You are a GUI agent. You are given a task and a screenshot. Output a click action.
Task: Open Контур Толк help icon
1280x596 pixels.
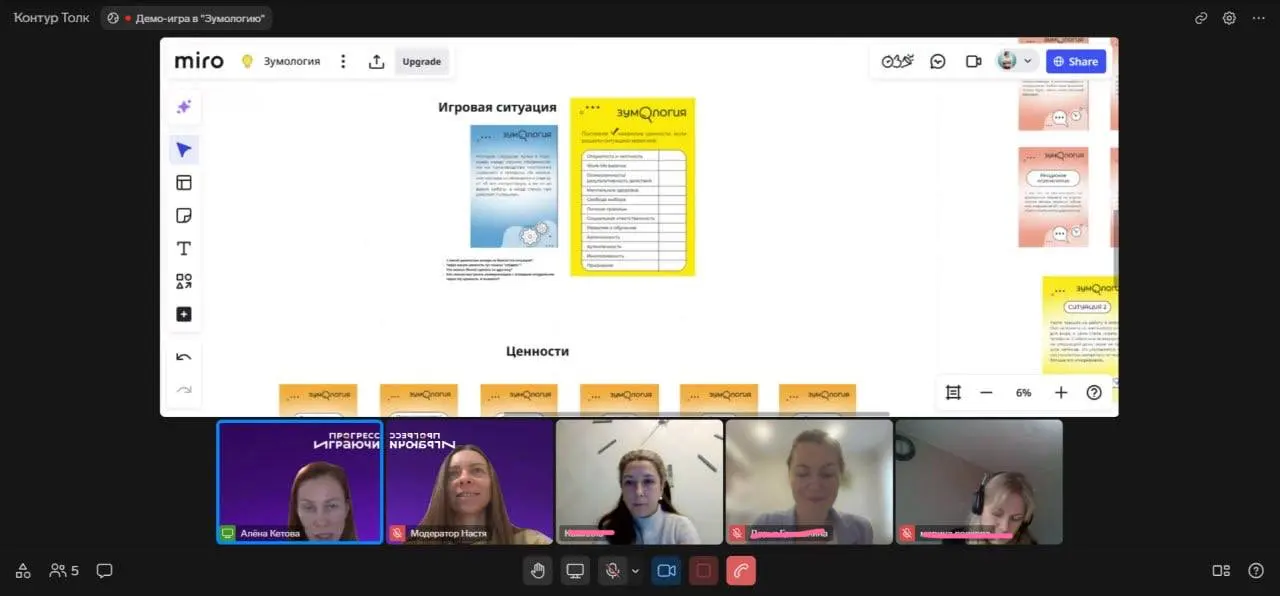[x=1256, y=571]
